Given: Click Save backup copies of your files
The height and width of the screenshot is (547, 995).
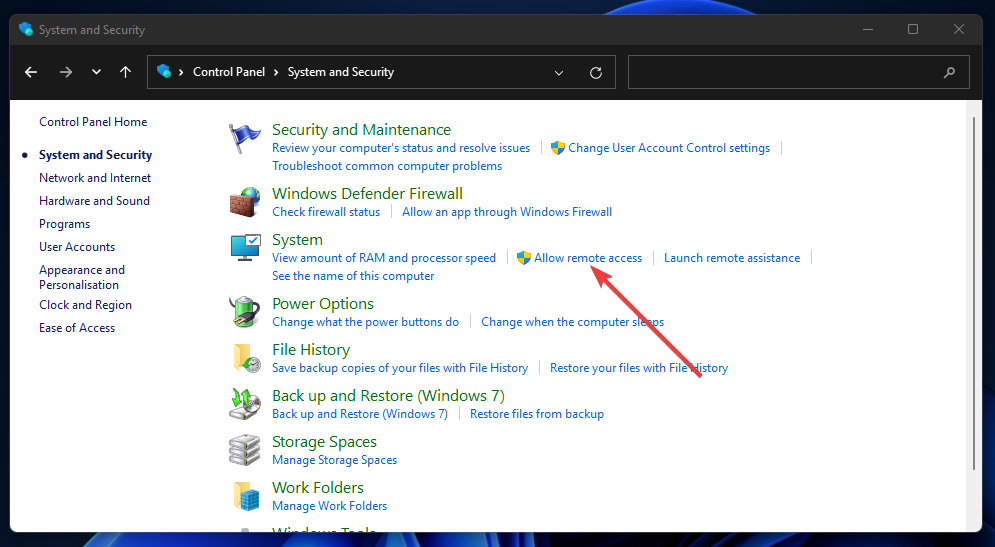Looking at the screenshot, I should point(400,368).
